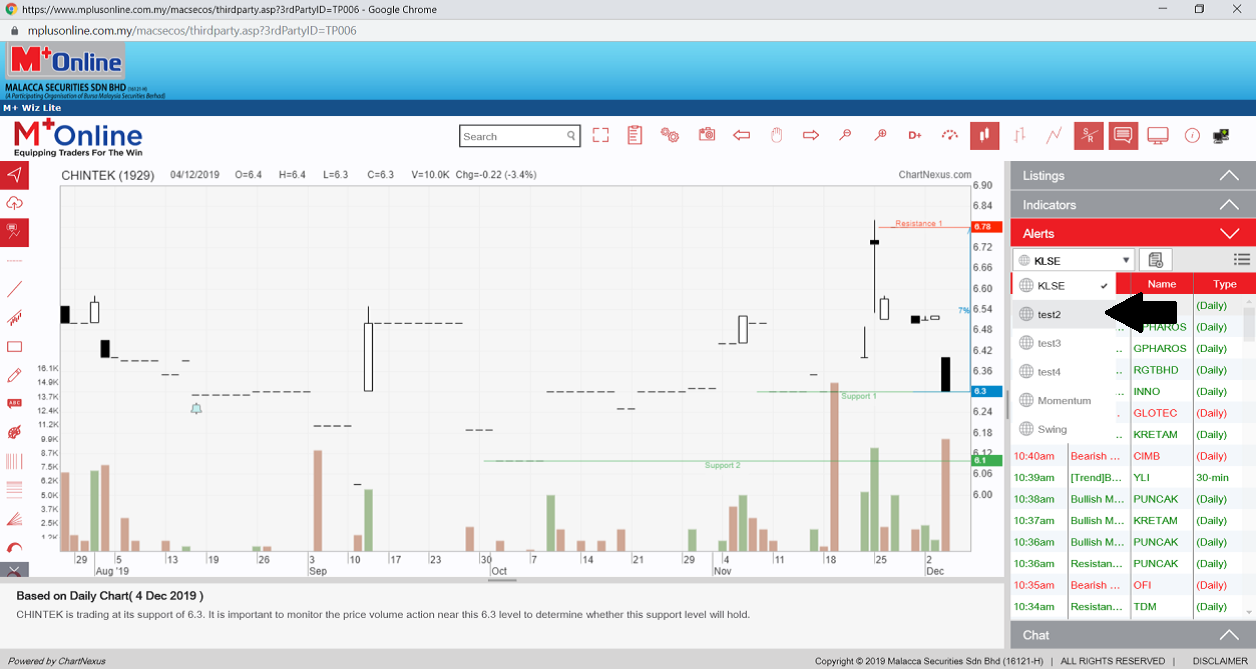Click the trend line drawing tool
The height and width of the screenshot is (669, 1256).
pyautogui.click(x=14, y=289)
